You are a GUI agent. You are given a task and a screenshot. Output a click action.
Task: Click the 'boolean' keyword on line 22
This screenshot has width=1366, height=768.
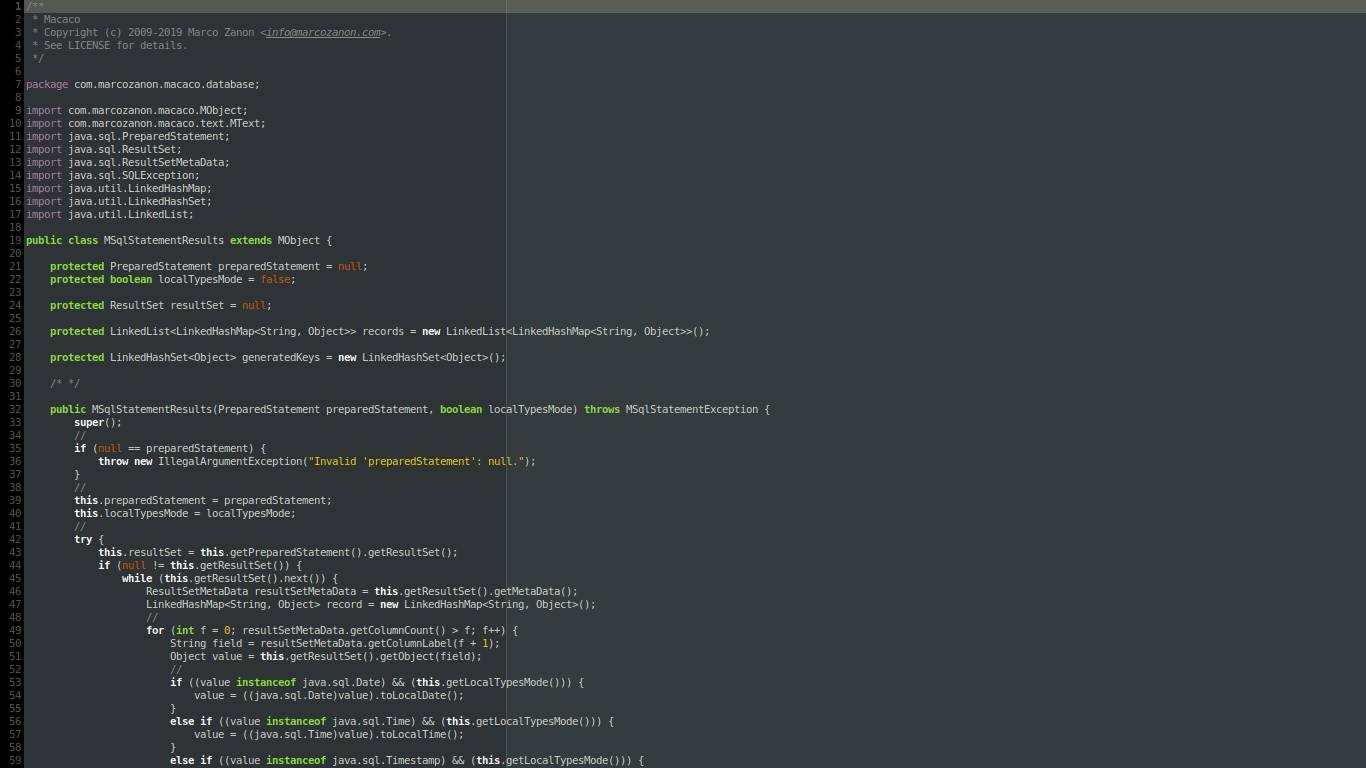point(131,279)
